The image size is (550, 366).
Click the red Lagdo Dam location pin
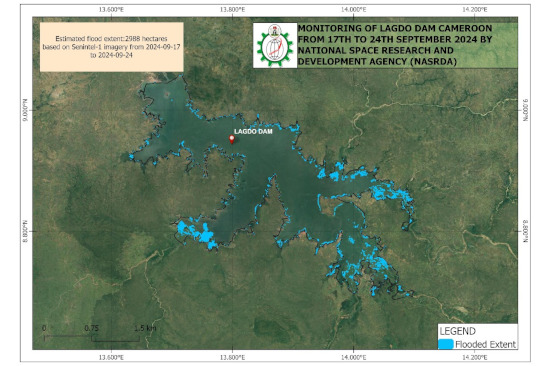(x=232, y=140)
